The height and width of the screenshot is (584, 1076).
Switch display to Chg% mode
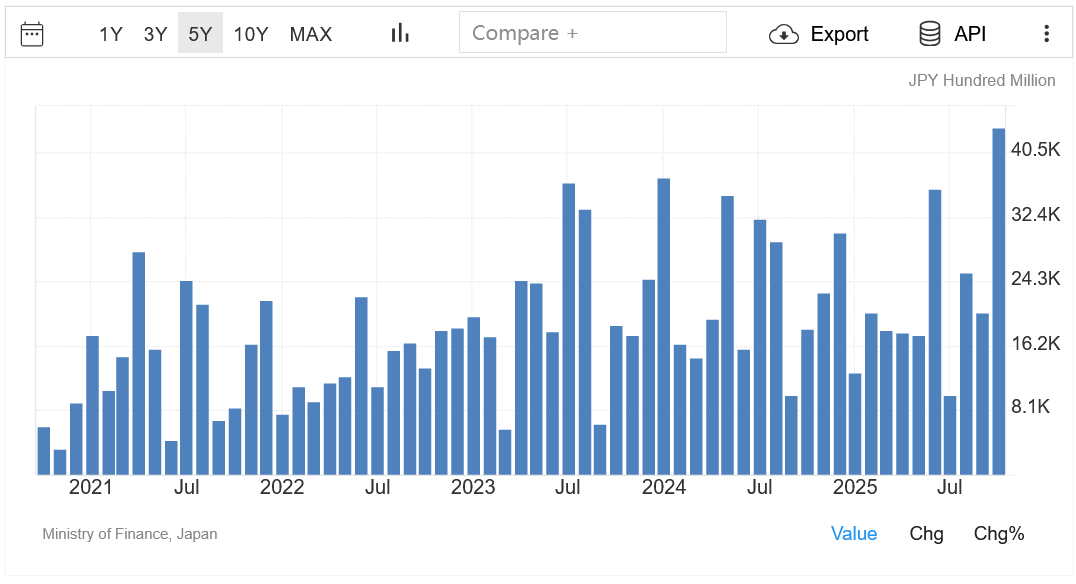pyautogui.click(x=999, y=534)
